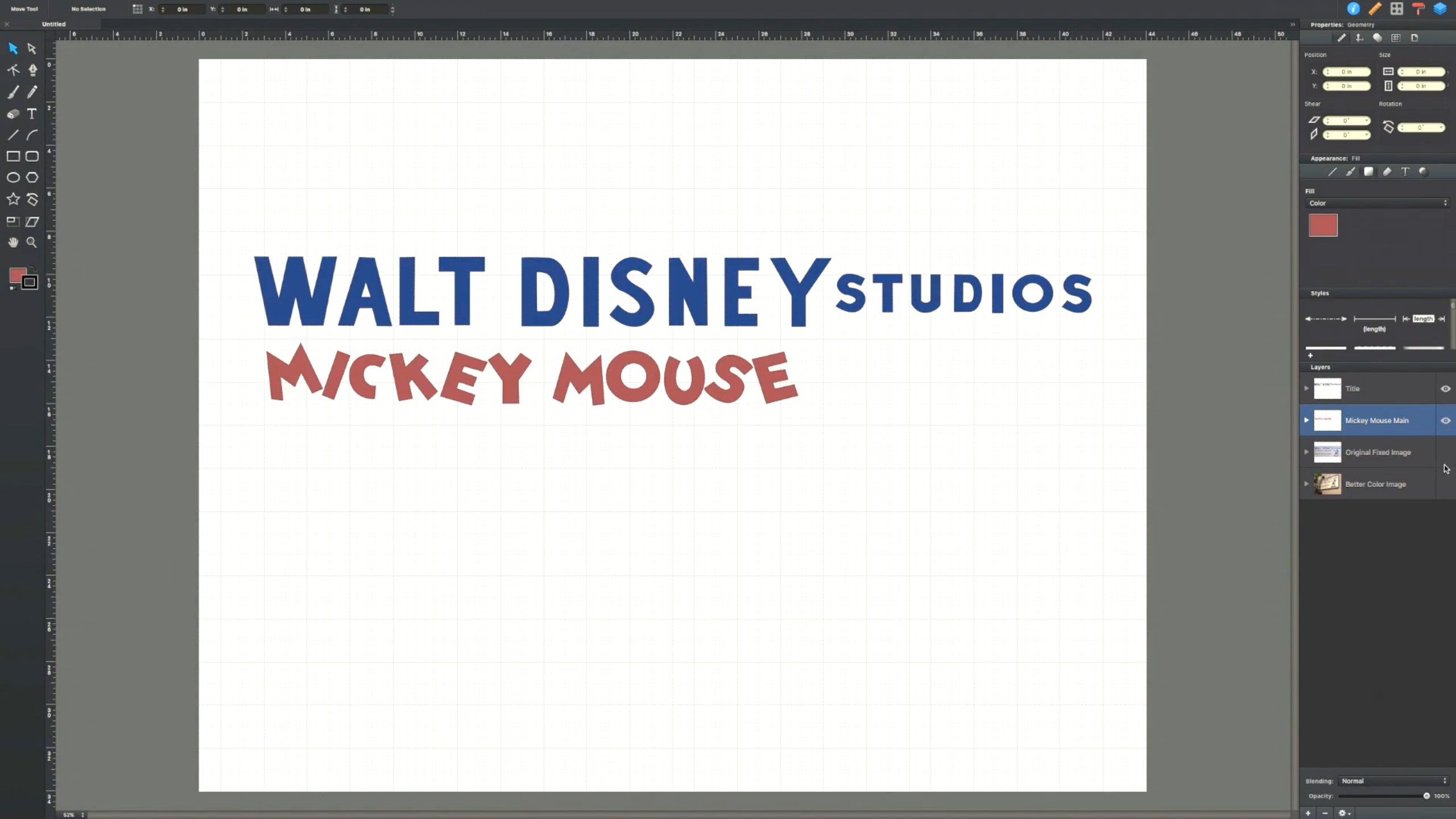
Task: Delete layer with minus button
Action: coord(1325,813)
